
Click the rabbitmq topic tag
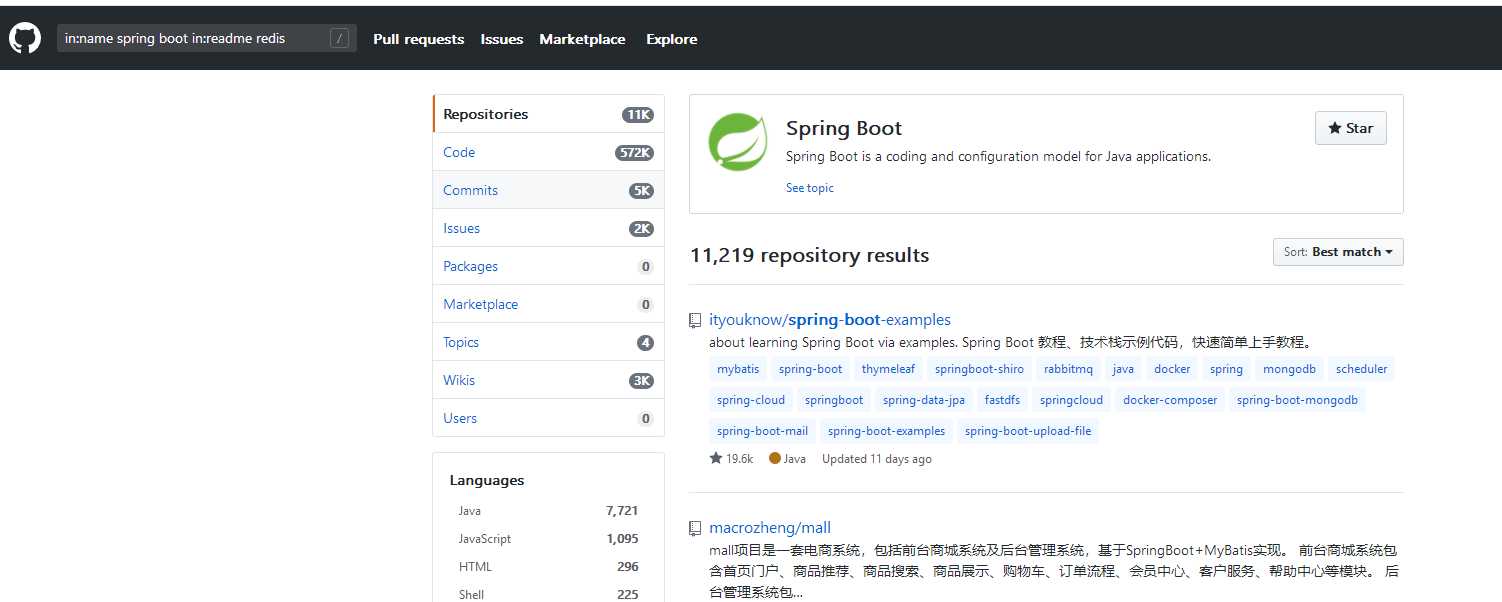(1069, 369)
